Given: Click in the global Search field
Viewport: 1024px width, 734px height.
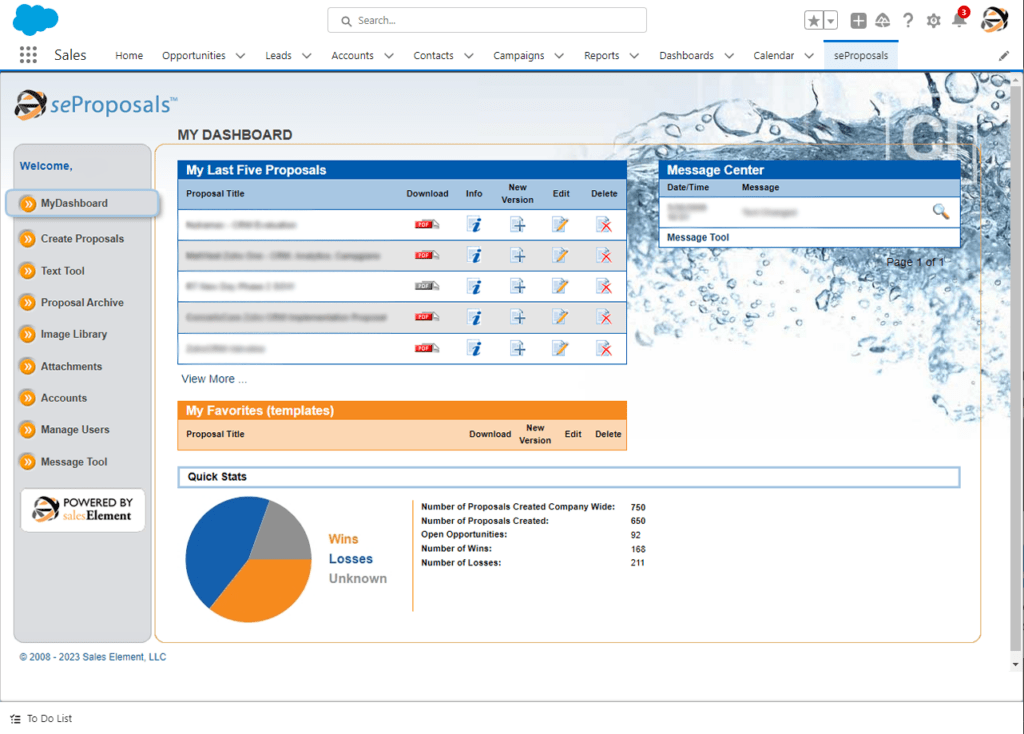Looking at the screenshot, I should click(487, 20).
